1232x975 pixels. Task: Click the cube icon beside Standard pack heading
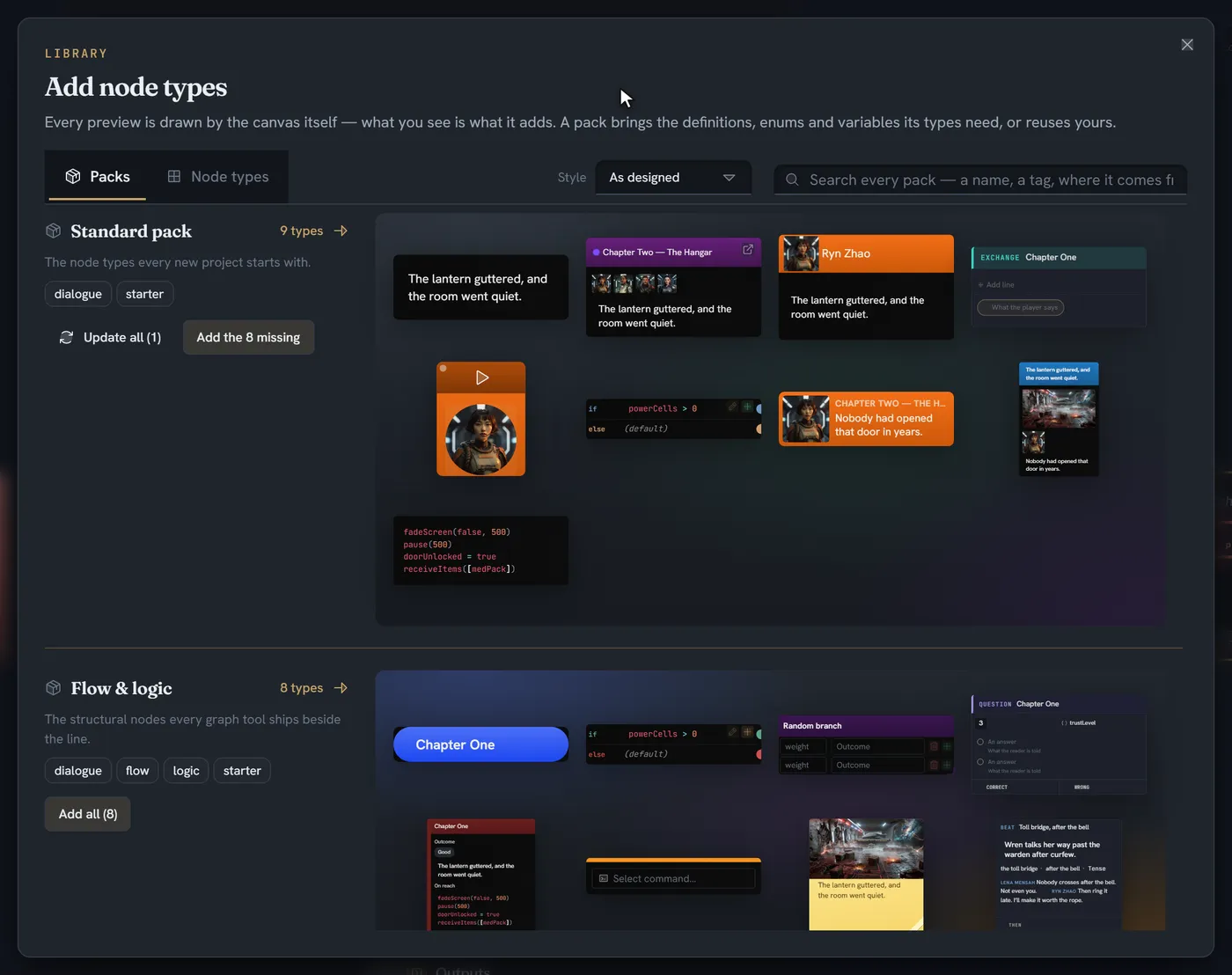coord(54,231)
